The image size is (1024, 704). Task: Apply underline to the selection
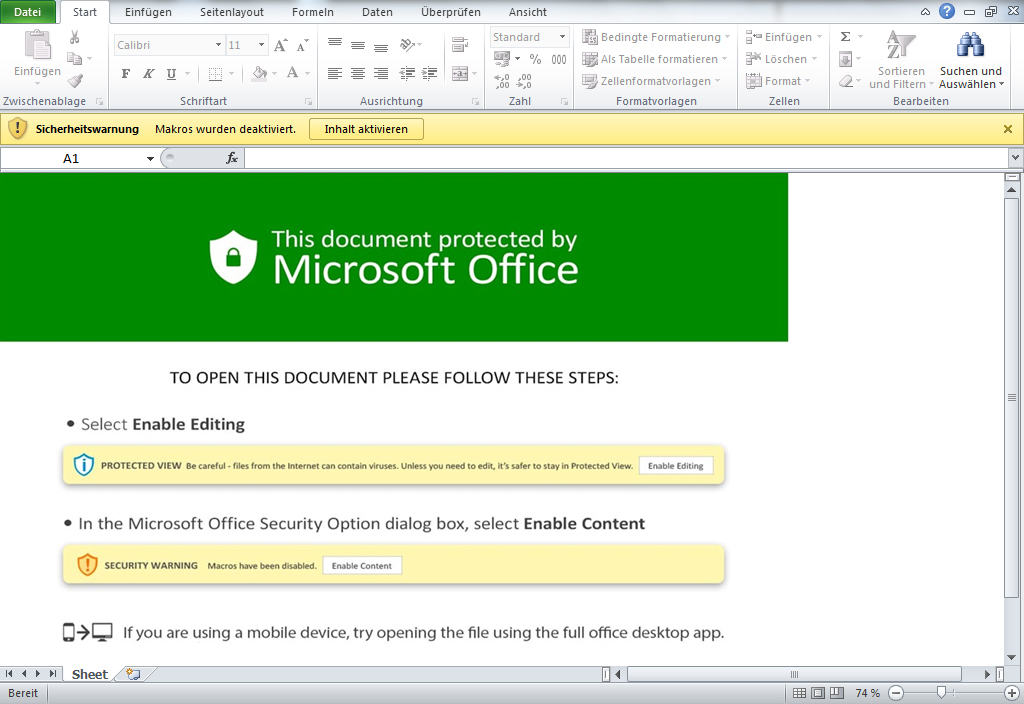pos(170,73)
